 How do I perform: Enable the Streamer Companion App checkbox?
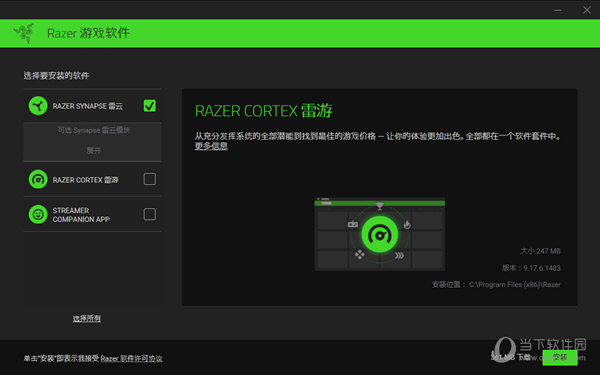tap(150, 214)
